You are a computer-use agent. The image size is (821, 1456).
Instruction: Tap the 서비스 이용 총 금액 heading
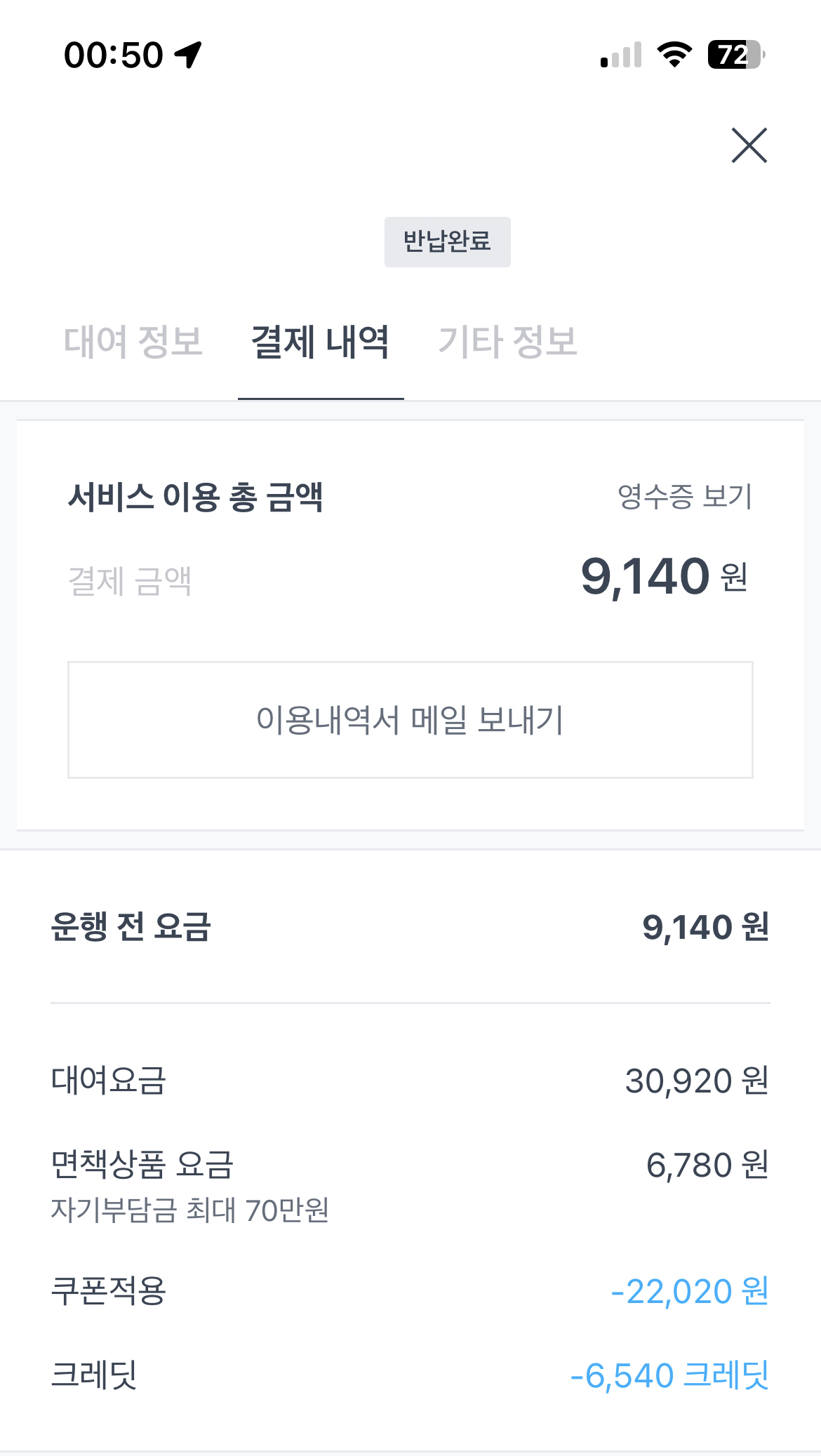195,497
